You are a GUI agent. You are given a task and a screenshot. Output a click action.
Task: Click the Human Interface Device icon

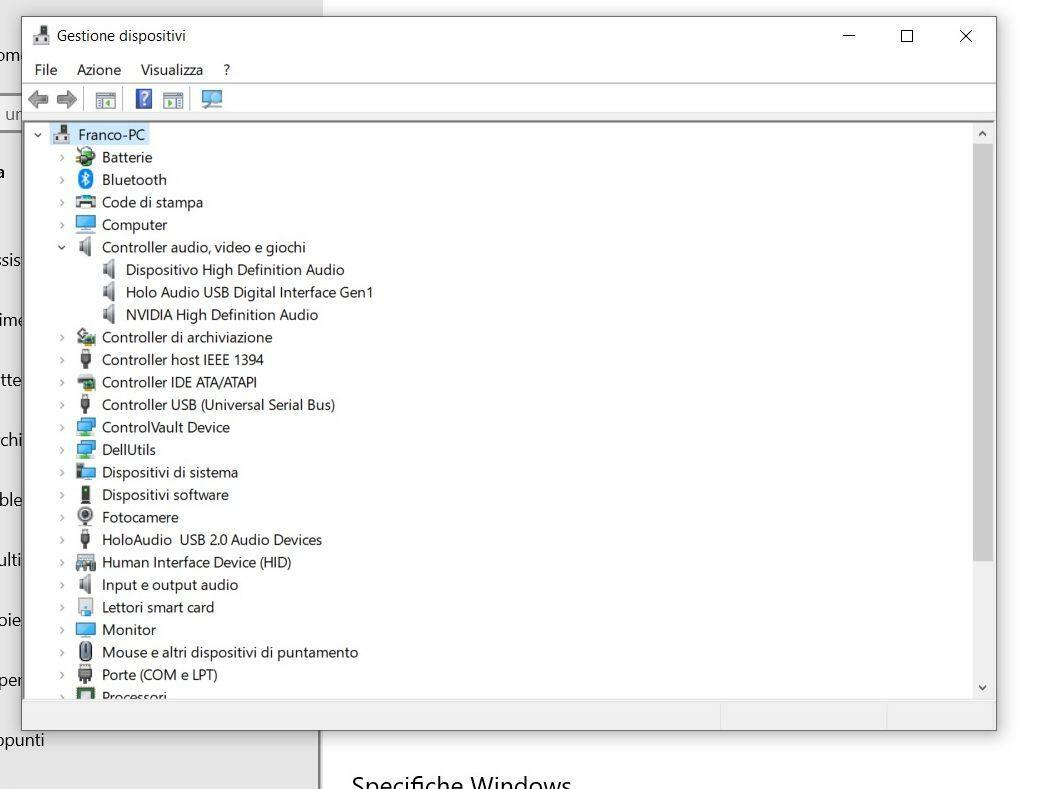tap(85, 562)
